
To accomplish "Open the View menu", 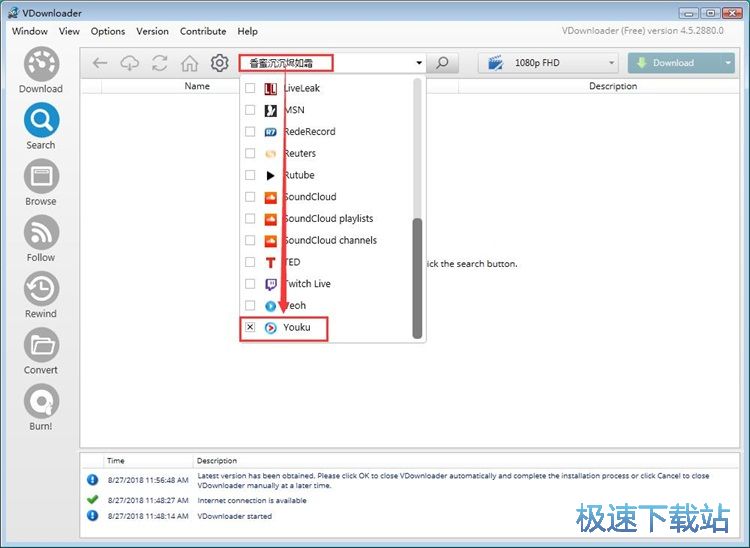I will pyautogui.click(x=69, y=32).
